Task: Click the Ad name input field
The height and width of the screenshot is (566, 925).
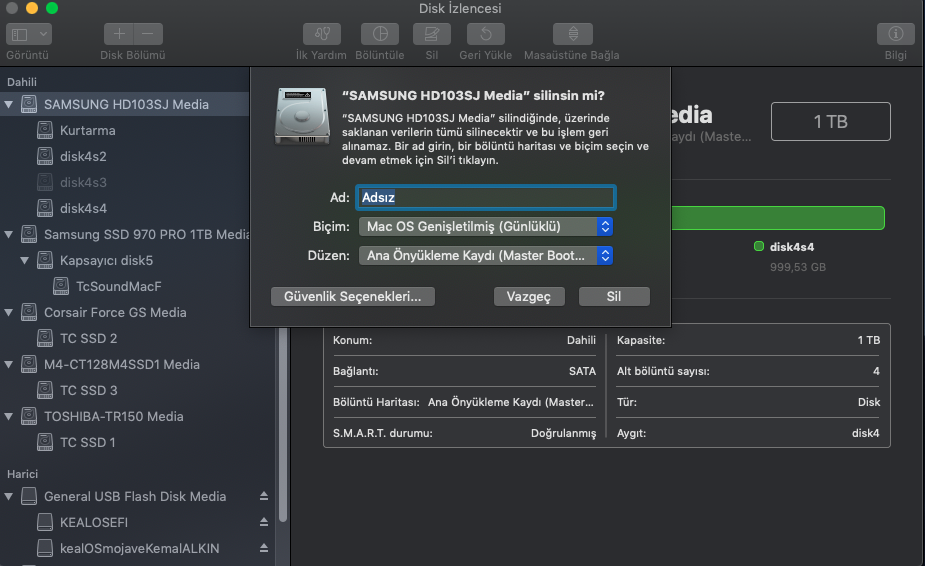Action: [x=485, y=198]
